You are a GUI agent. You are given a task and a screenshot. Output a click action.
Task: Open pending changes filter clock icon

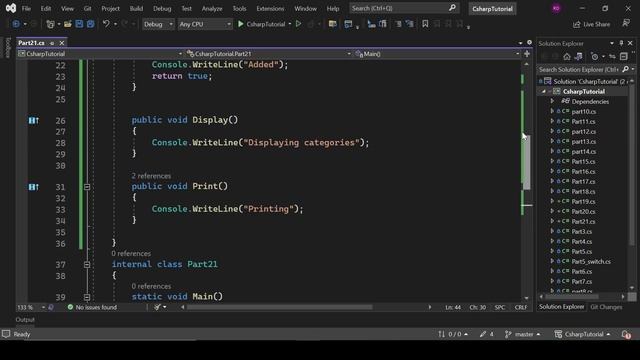point(596,56)
